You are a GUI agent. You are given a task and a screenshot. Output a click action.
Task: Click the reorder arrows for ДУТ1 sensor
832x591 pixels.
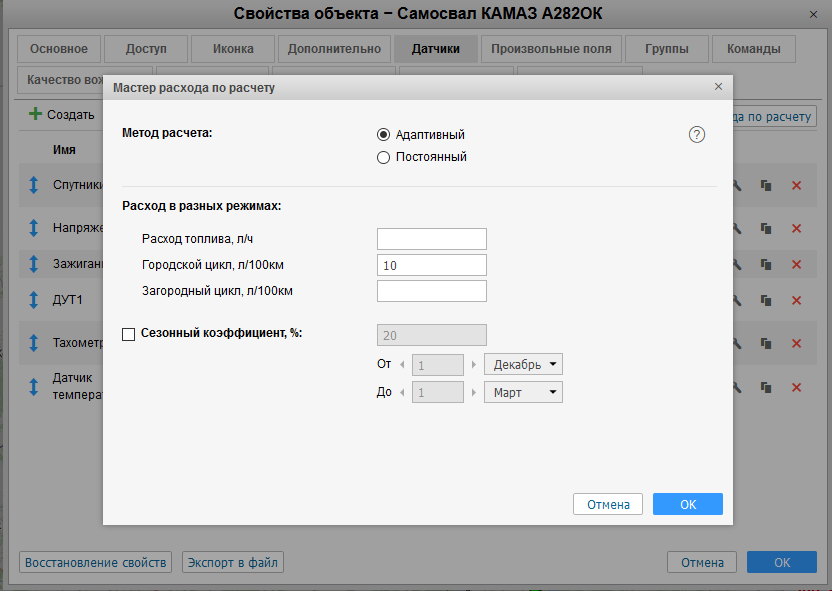[33, 299]
